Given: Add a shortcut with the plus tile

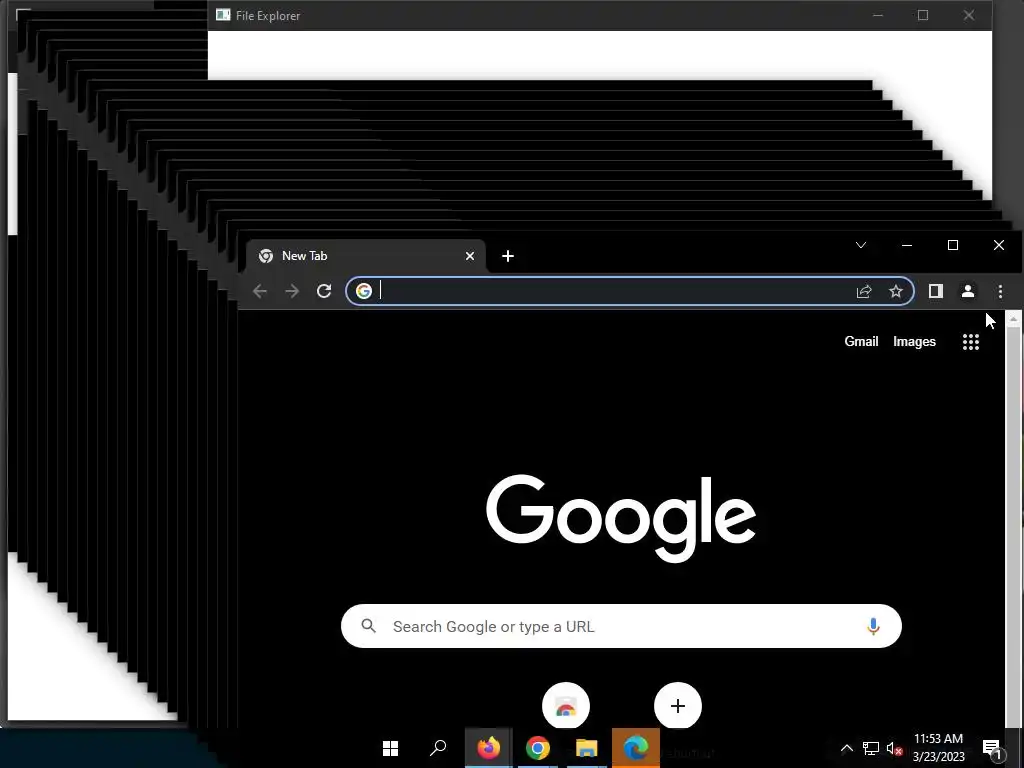Looking at the screenshot, I should tap(678, 706).
